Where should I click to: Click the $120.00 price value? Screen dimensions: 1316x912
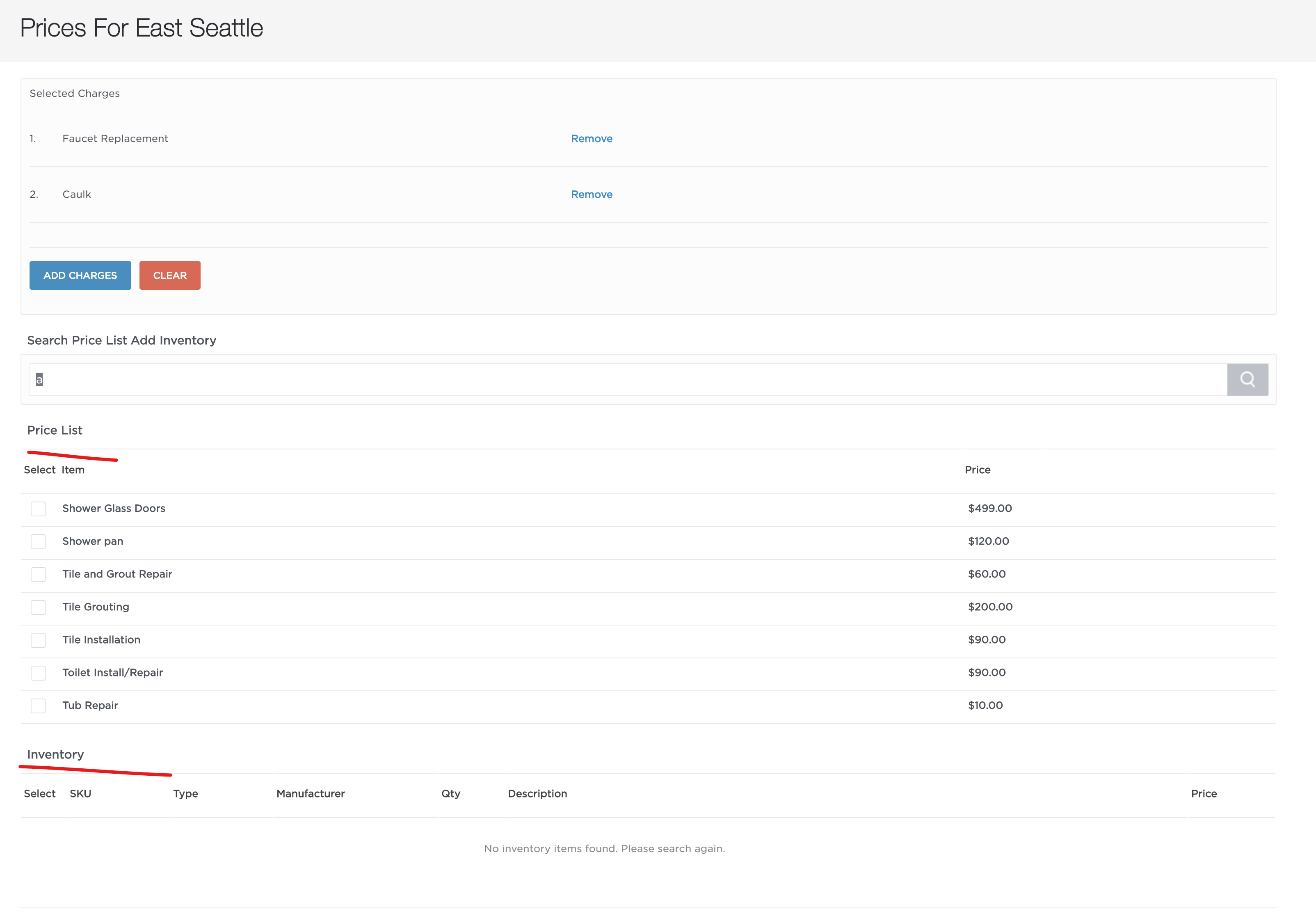[988, 541]
